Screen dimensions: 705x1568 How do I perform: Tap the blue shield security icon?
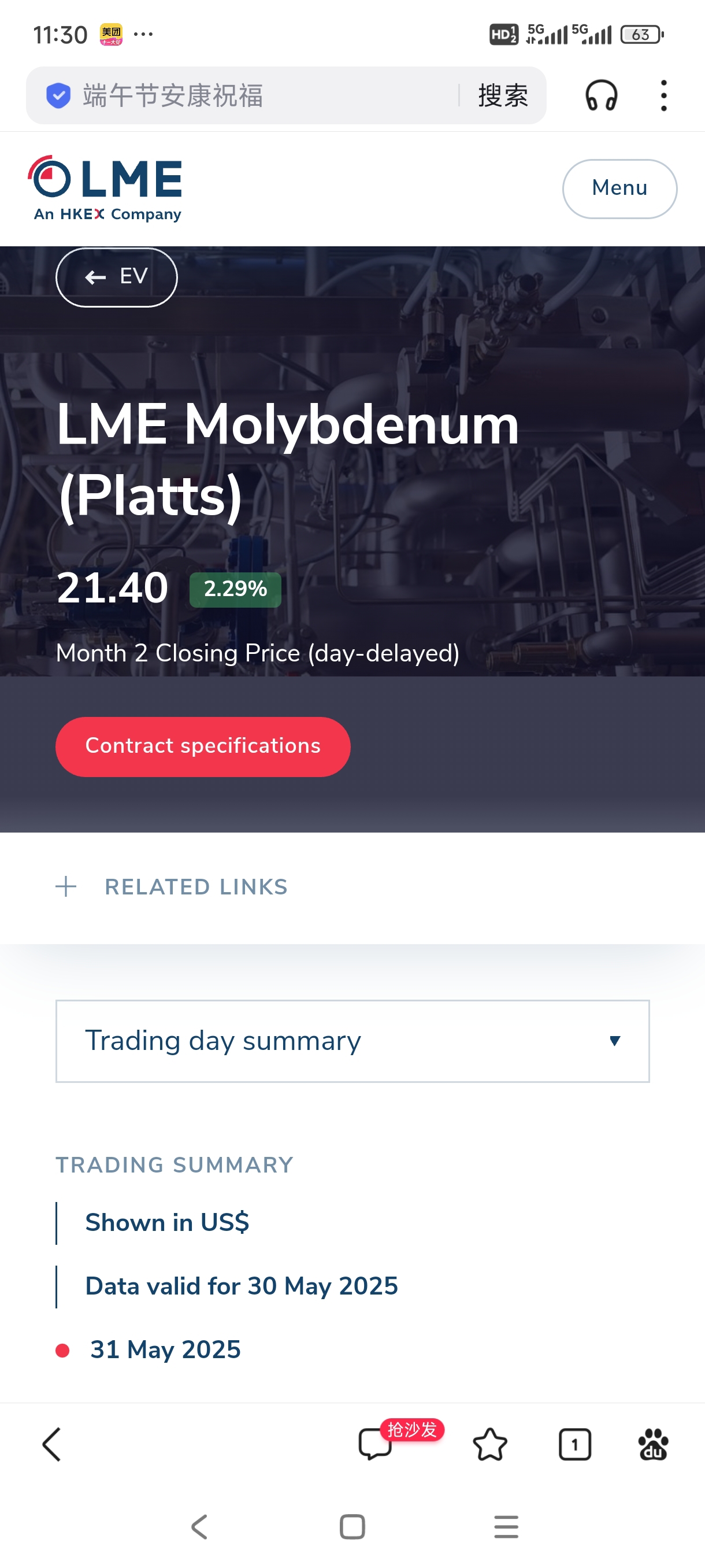point(58,95)
